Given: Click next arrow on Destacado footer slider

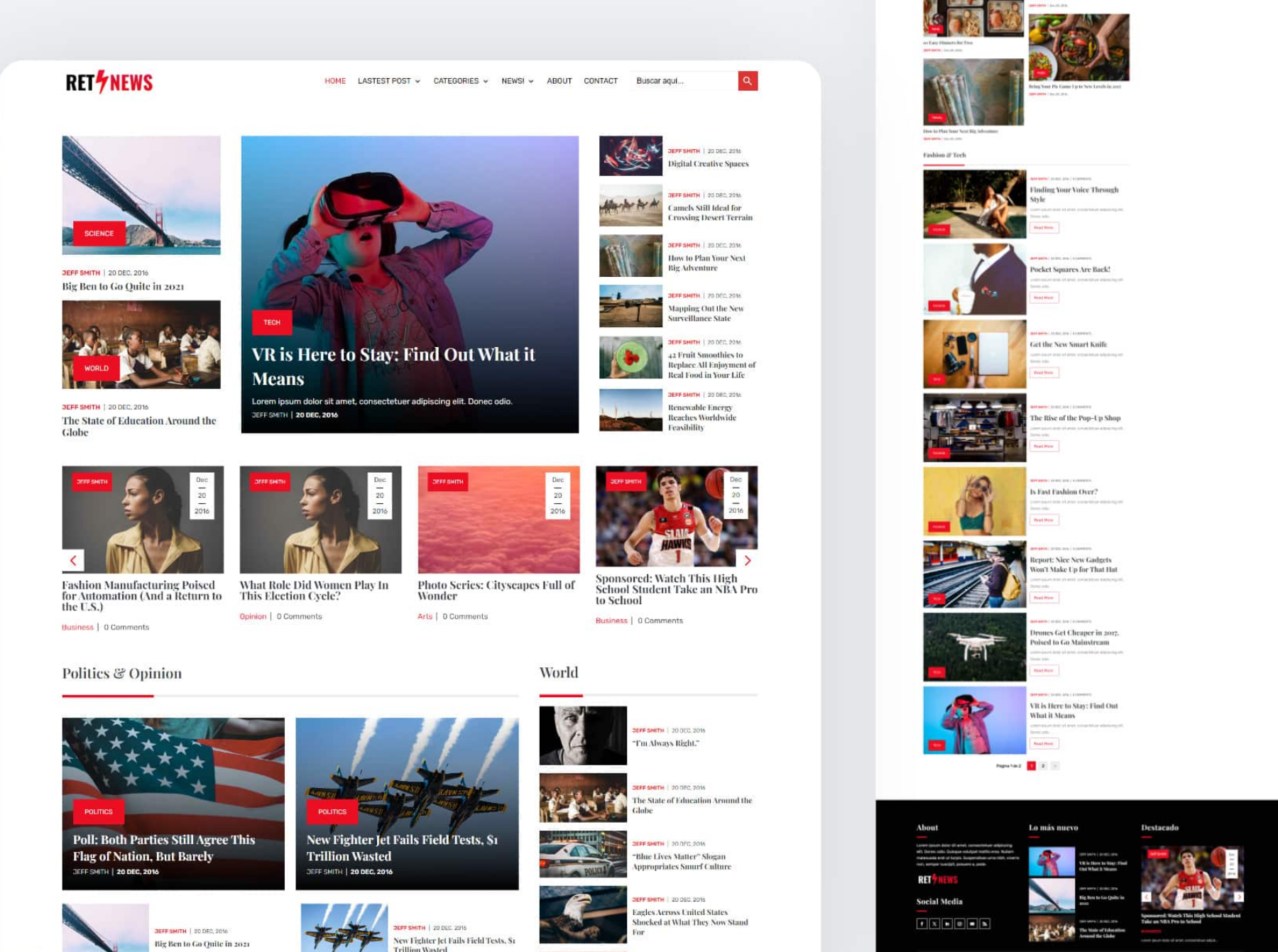Looking at the screenshot, I should click(1239, 897).
